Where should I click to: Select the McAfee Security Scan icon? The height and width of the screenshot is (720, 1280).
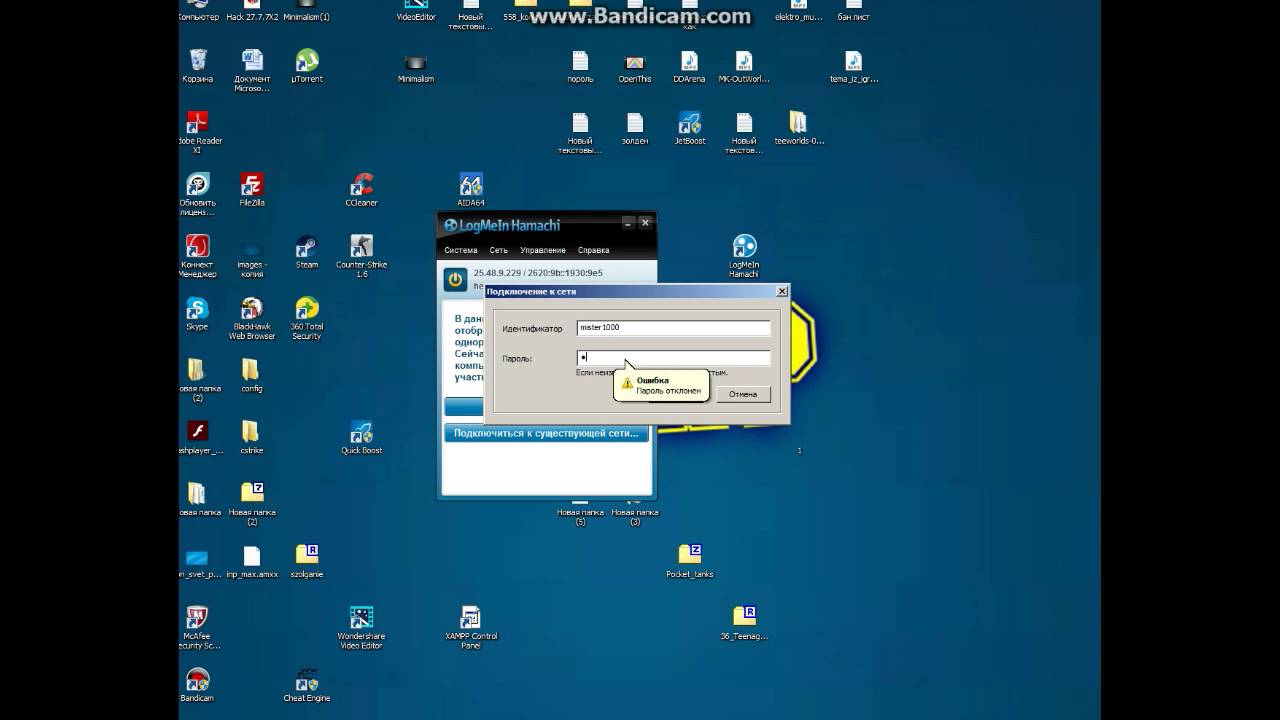[x=199, y=628]
